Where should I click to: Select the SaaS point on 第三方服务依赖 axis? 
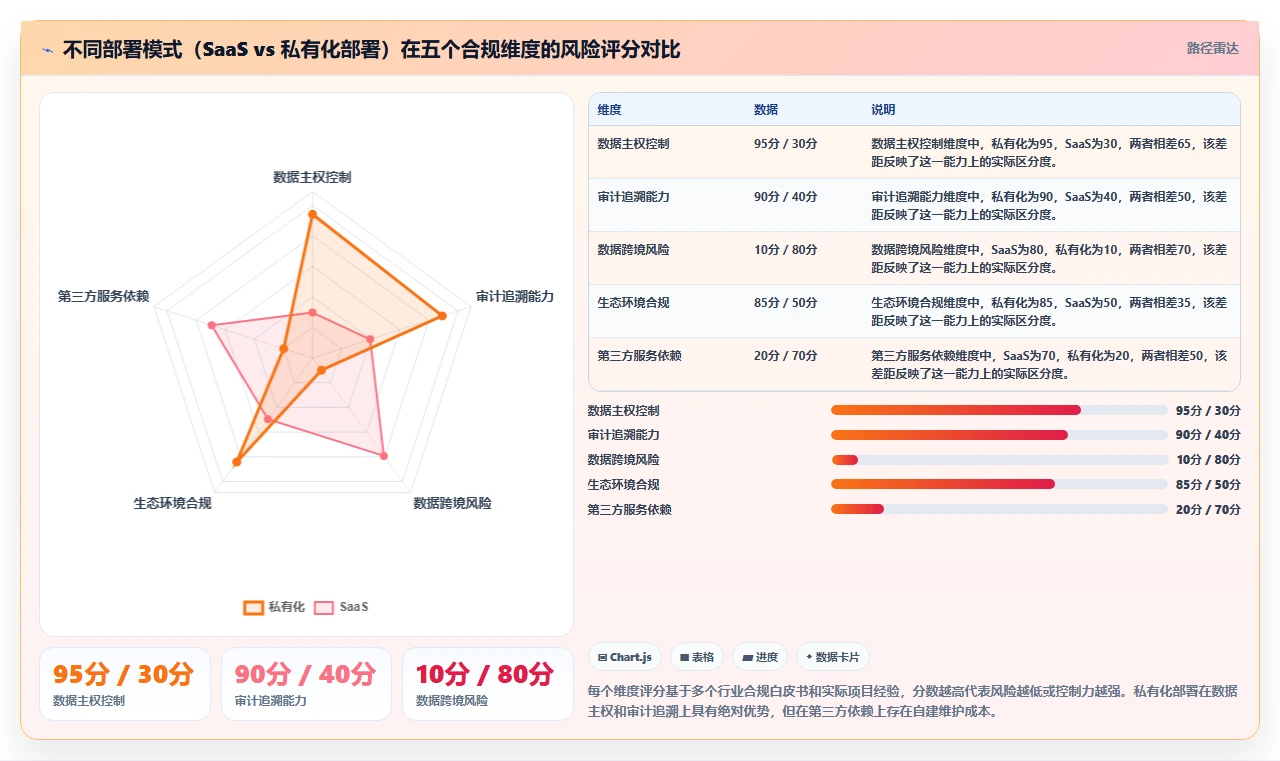pyautogui.click(x=211, y=325)
